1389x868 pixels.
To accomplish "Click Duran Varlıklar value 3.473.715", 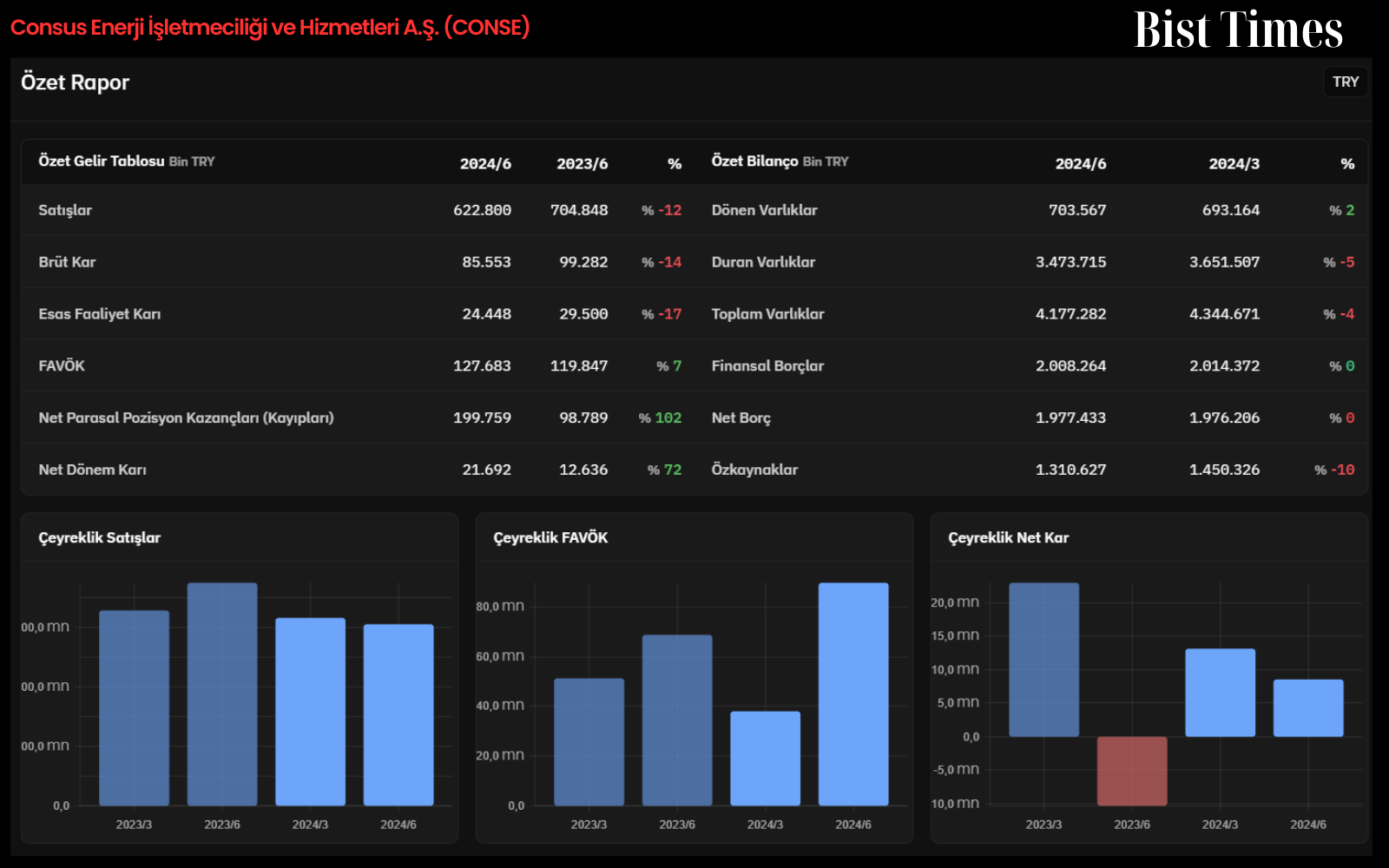I will [x=1070, y=262].
